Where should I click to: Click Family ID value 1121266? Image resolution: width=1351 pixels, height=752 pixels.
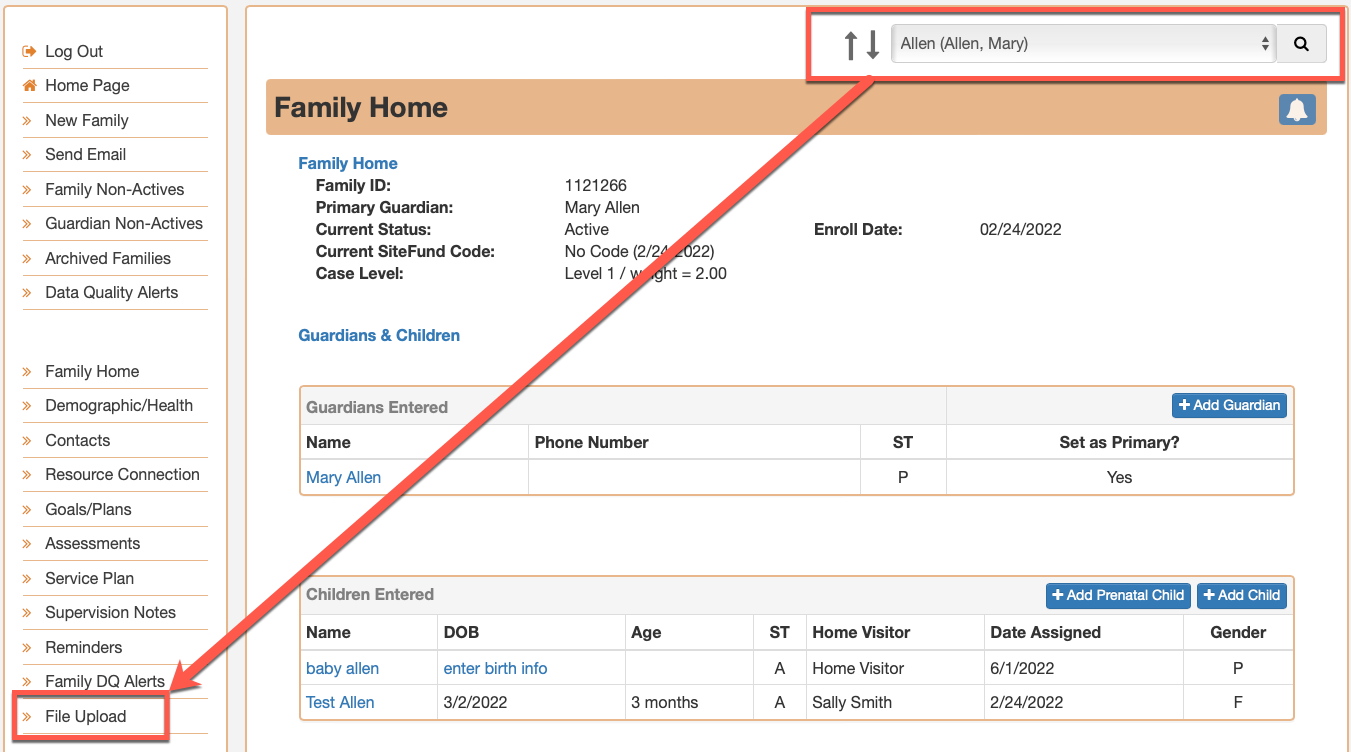tap(596, 186)
